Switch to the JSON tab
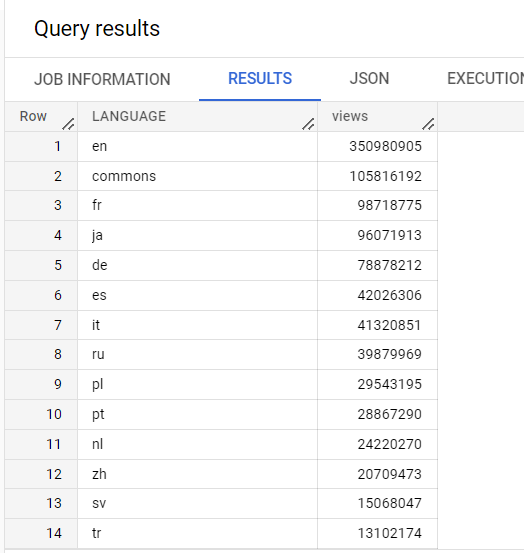Image resolution: width=524 pixels, height=553 pixels. click(369, 78)
